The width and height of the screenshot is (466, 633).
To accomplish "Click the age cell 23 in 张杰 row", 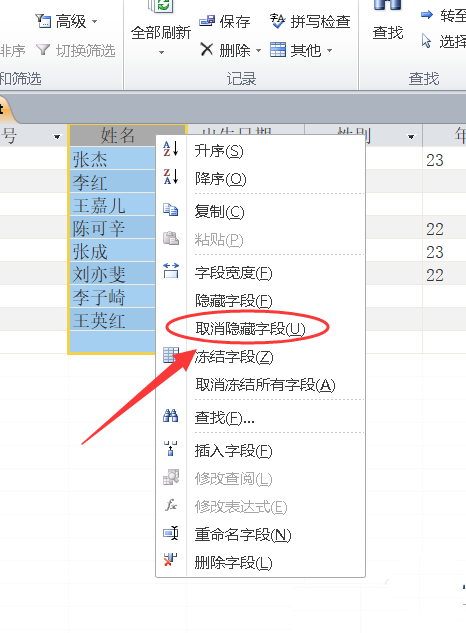I will coord(444,159).
